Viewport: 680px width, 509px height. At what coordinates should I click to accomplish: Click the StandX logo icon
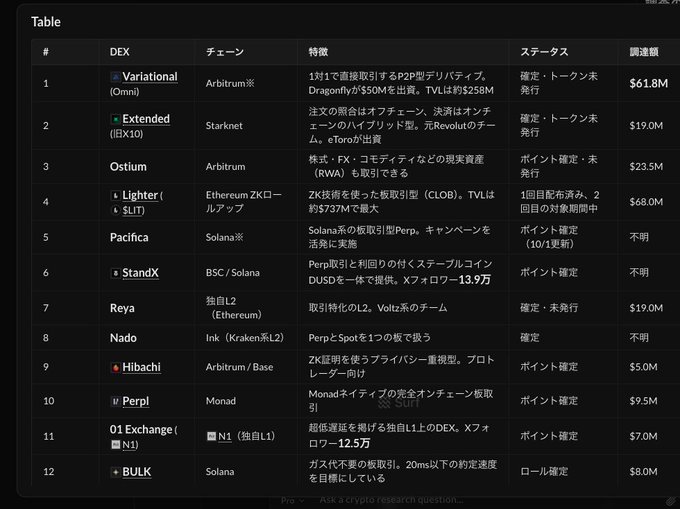pyautogui.click(x=115, y=273)
